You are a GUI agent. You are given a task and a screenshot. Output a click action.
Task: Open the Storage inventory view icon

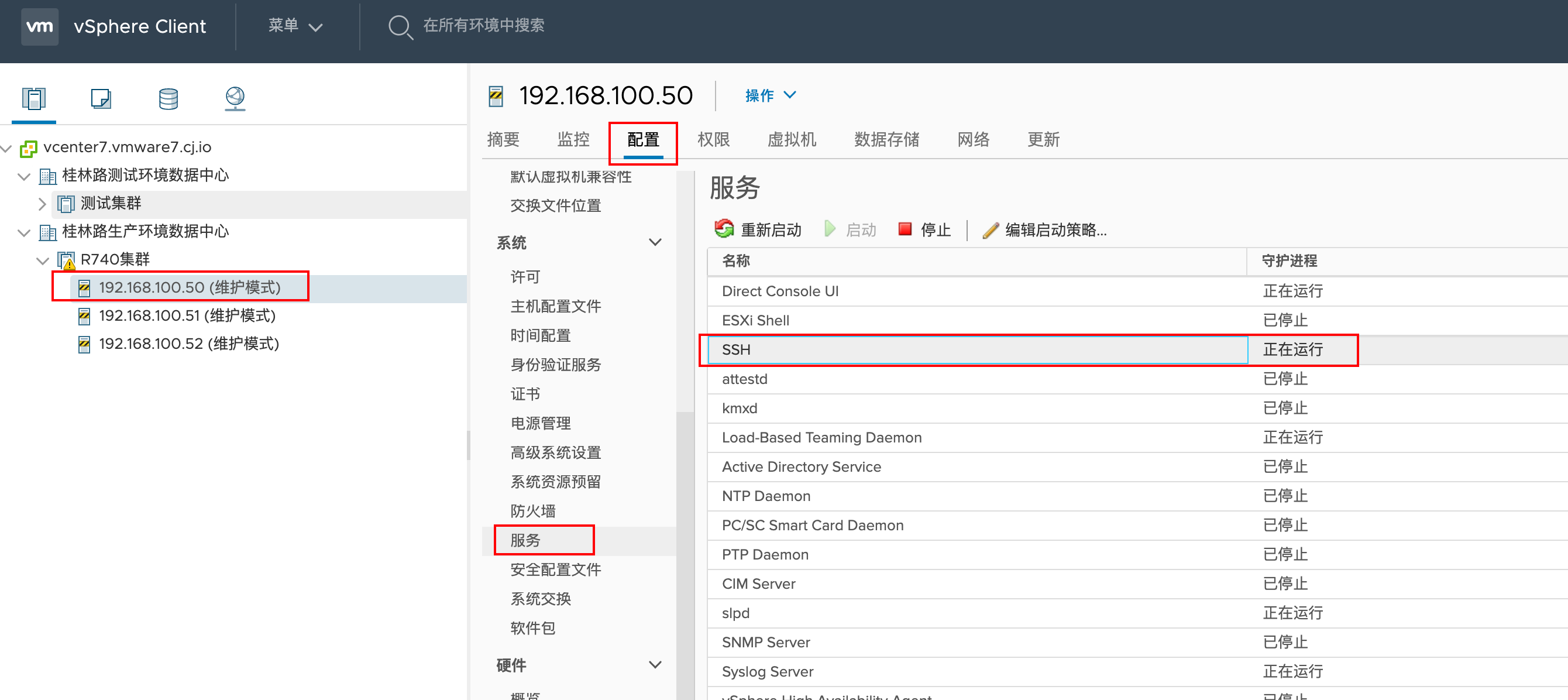(168, 98)
